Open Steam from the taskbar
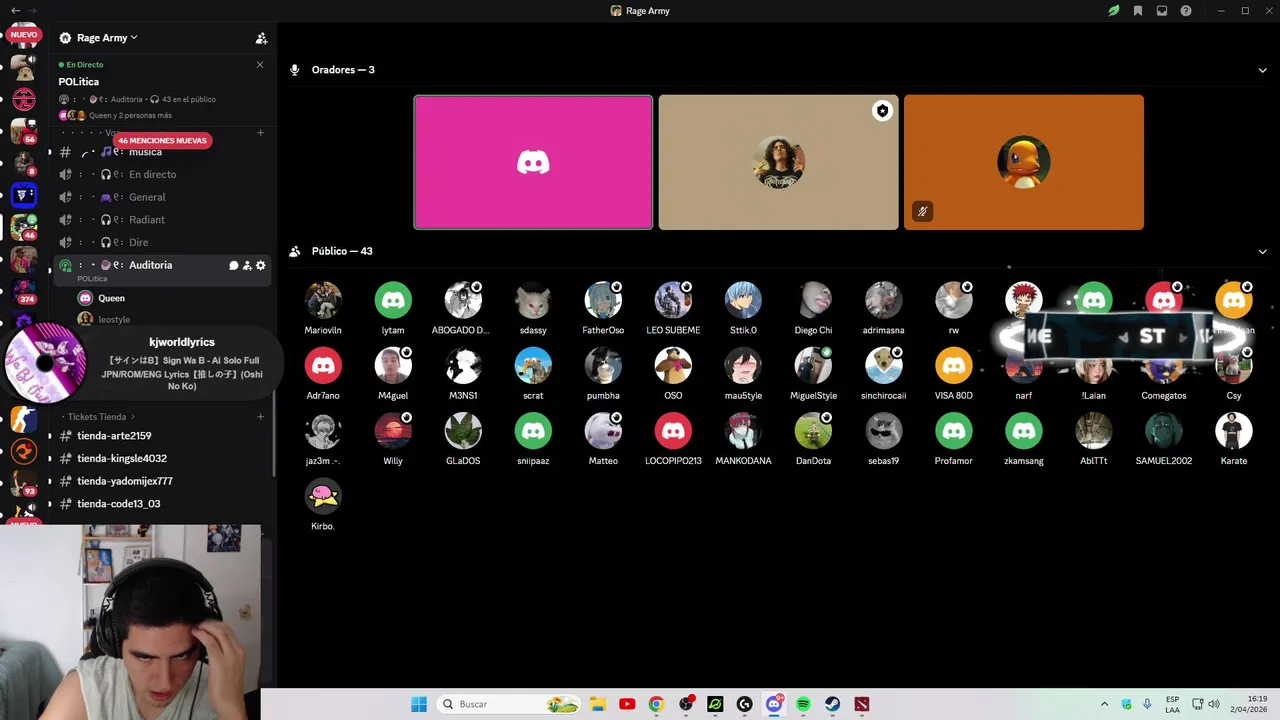 point(832,704)
